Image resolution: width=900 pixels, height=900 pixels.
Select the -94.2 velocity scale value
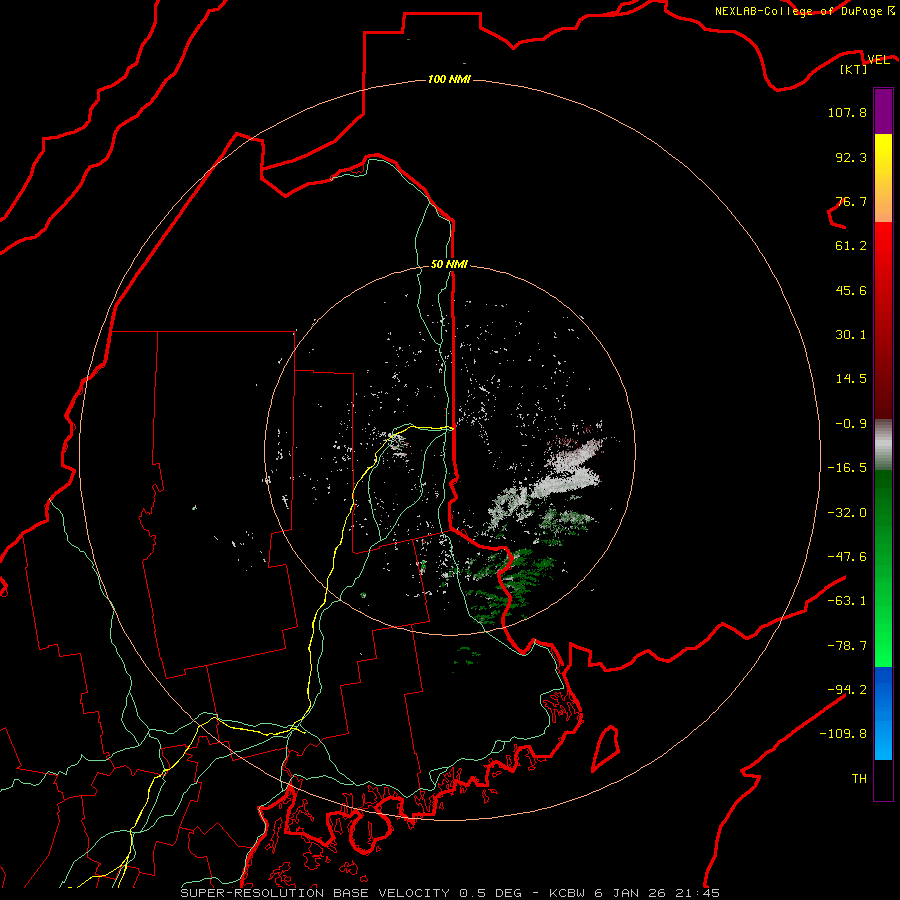pyautogui.click(x=847, y=690)
